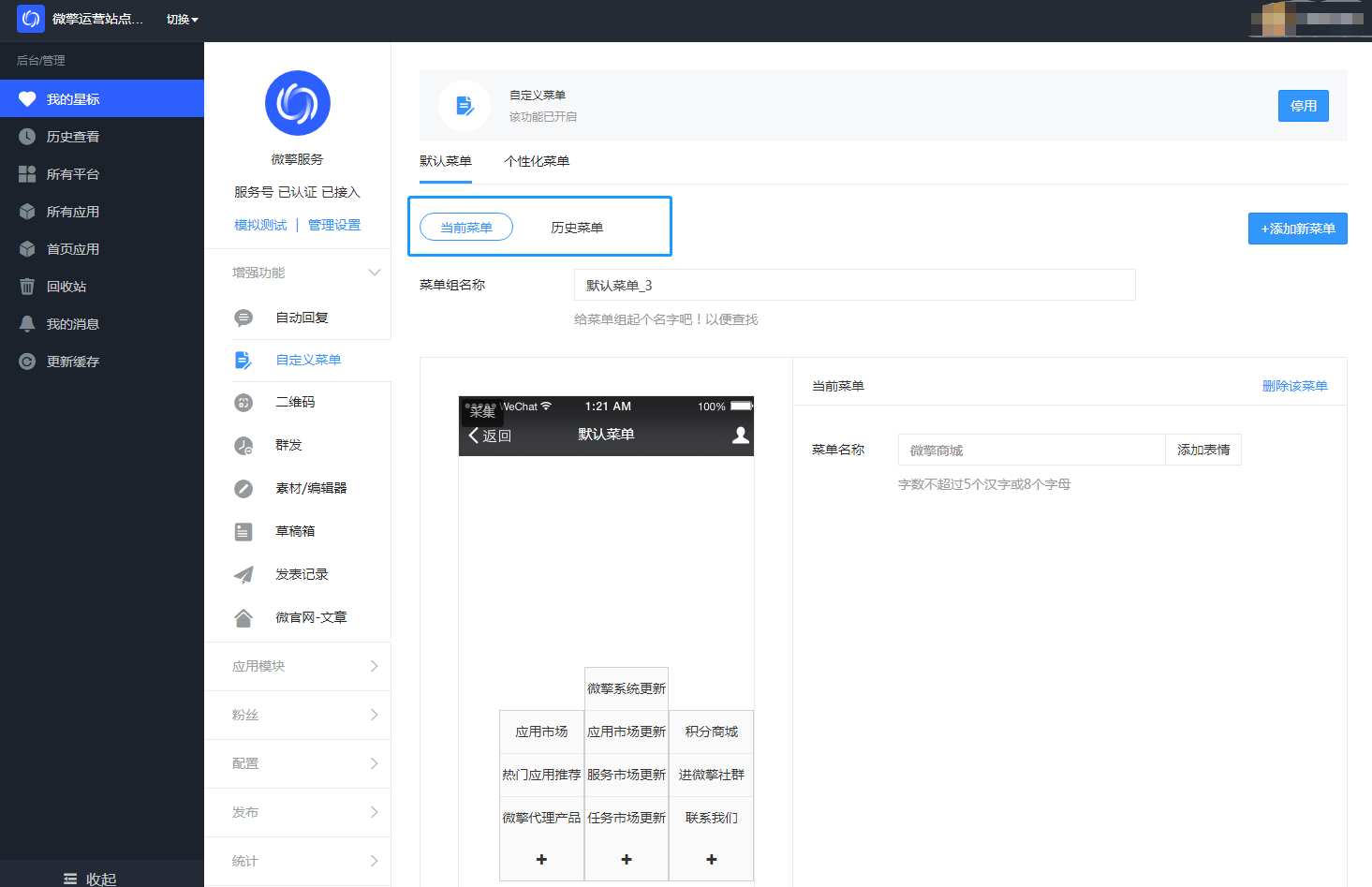1372x887 pixels.
Task: Select 服务市场更新 menu item
Action: [627, 775]
